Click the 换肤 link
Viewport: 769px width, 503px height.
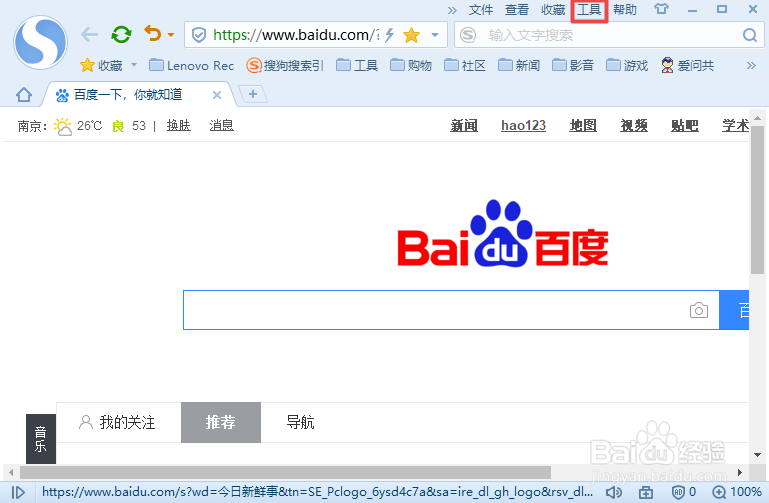[x=179, y=126]
